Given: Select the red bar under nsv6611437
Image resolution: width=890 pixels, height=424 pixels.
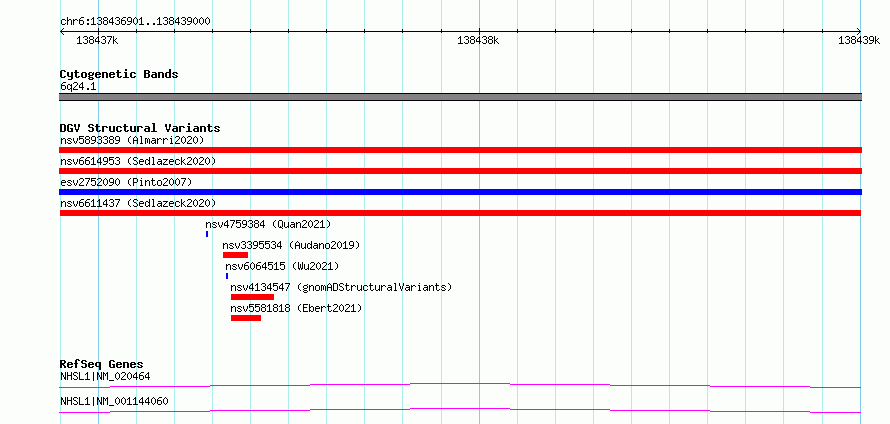Looking at the screenshot, I should [x=460, y=213].
